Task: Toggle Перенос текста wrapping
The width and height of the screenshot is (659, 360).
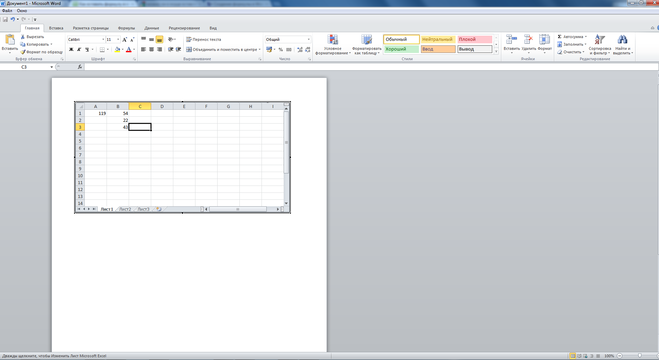Action: (x=203, y=39)
